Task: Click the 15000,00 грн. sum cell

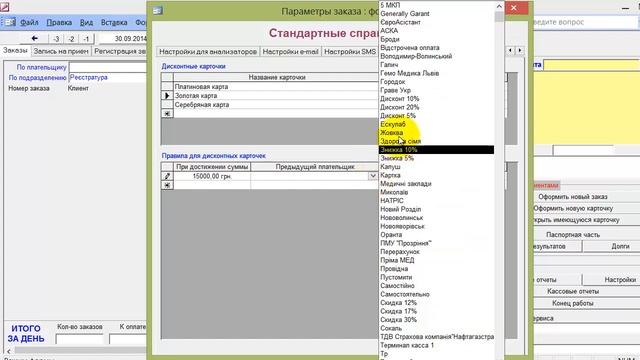Action: coord(212,176)
